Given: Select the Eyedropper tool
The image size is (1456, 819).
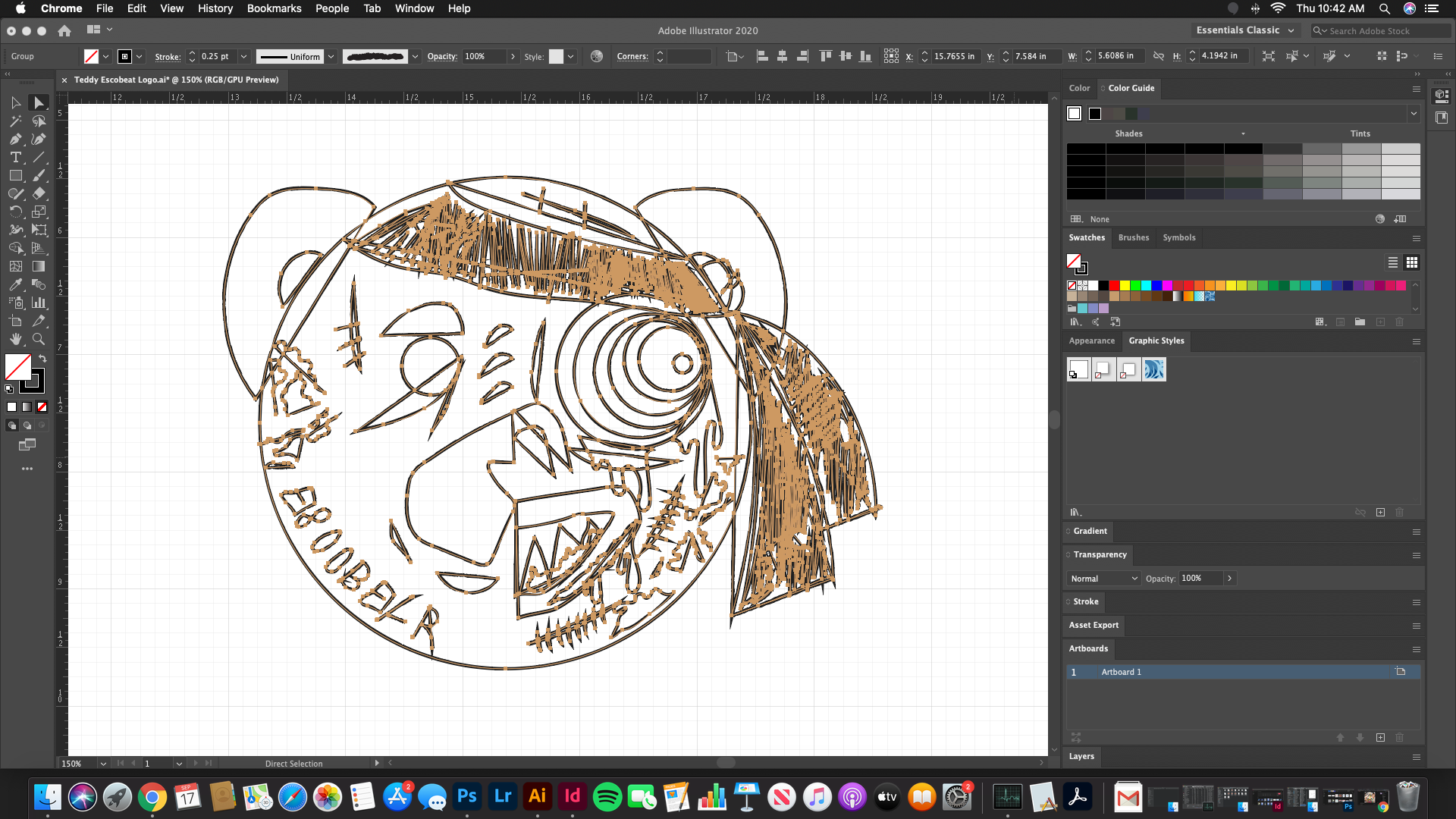Looking at the screenshot, I should point(16,284).
